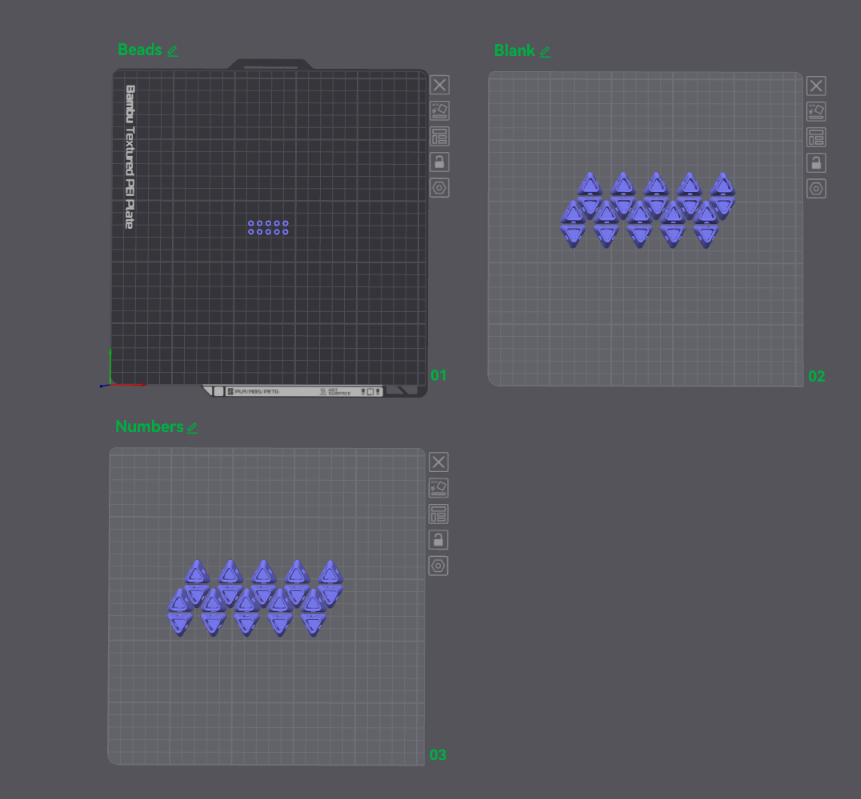Viewport: 861px width, 799px height.
Task: Auto-orient objects on Blank plate 02
Action: point(816,112)
